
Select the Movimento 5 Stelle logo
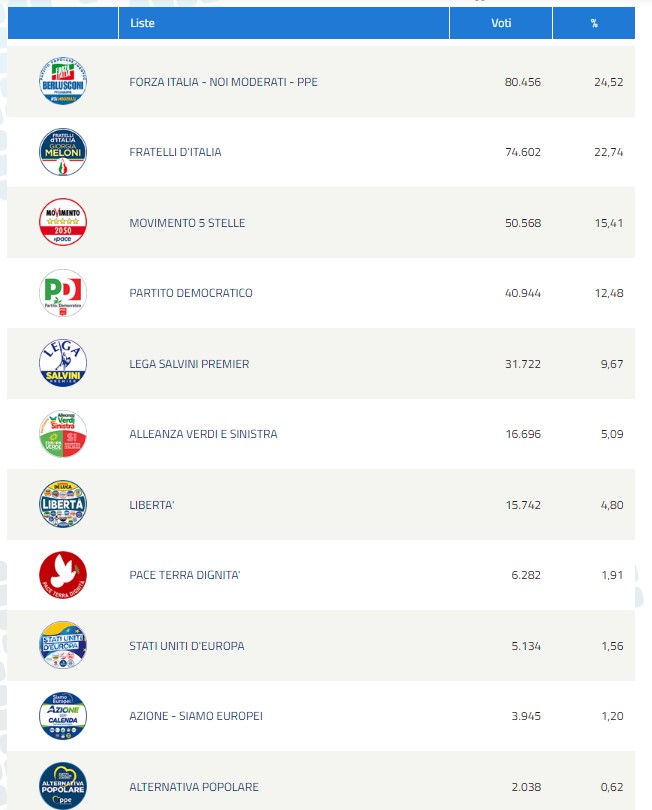[x=62, y=223]
